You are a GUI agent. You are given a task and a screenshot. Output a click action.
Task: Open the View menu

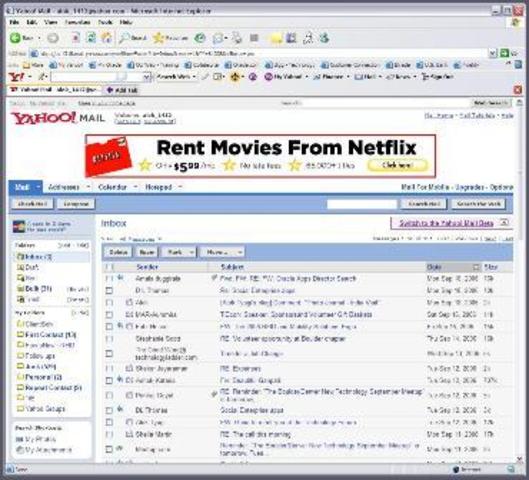pyautogui.click(x=51, y=22)
